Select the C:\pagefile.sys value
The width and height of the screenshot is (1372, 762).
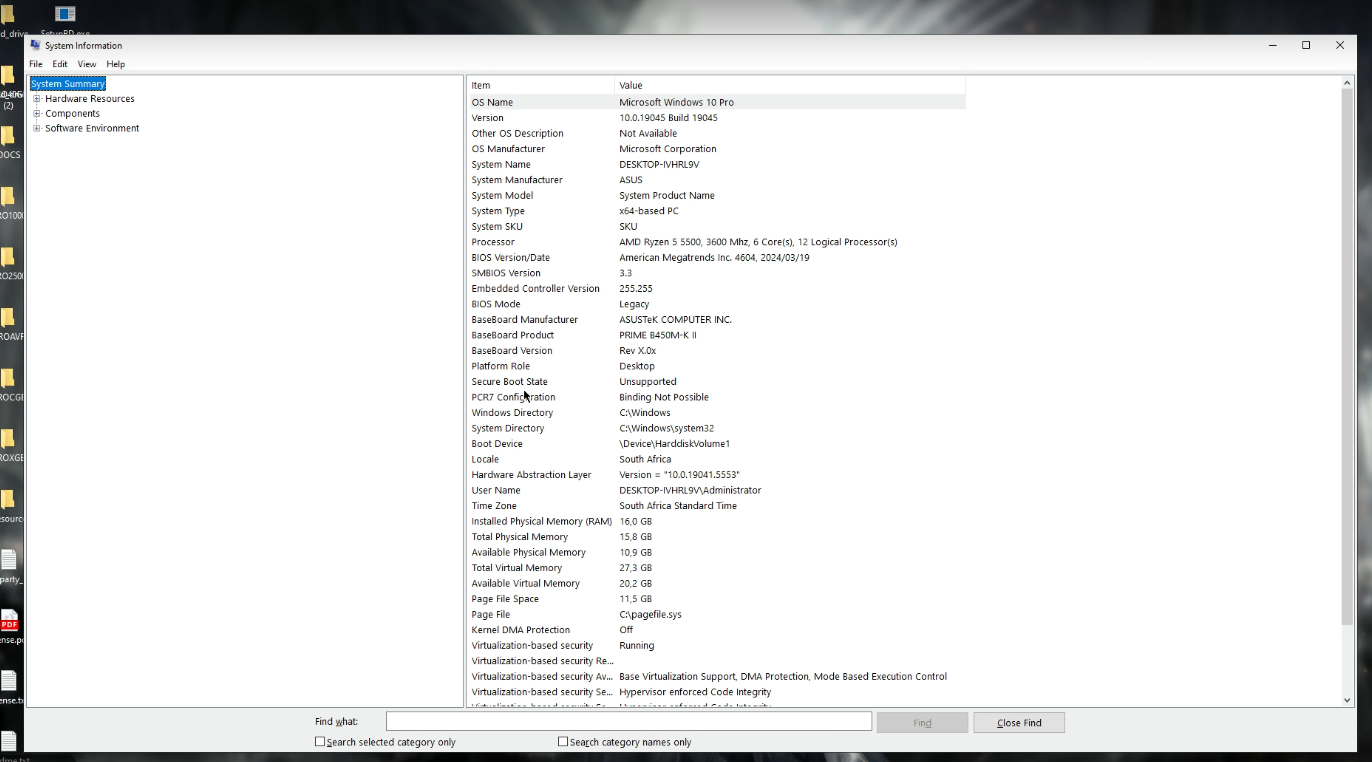[x=650, y=614]
